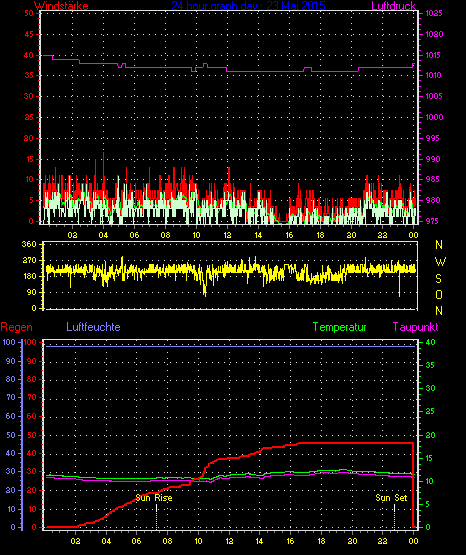The image size is (466, 555).
Task: Click the 40 temperature axis value
Action: coord(430,342)
